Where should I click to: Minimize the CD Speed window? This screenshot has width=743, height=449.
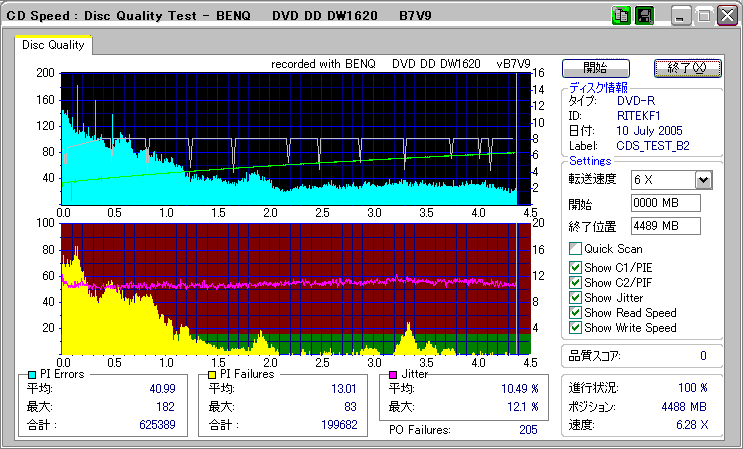(x=680, y=16)
